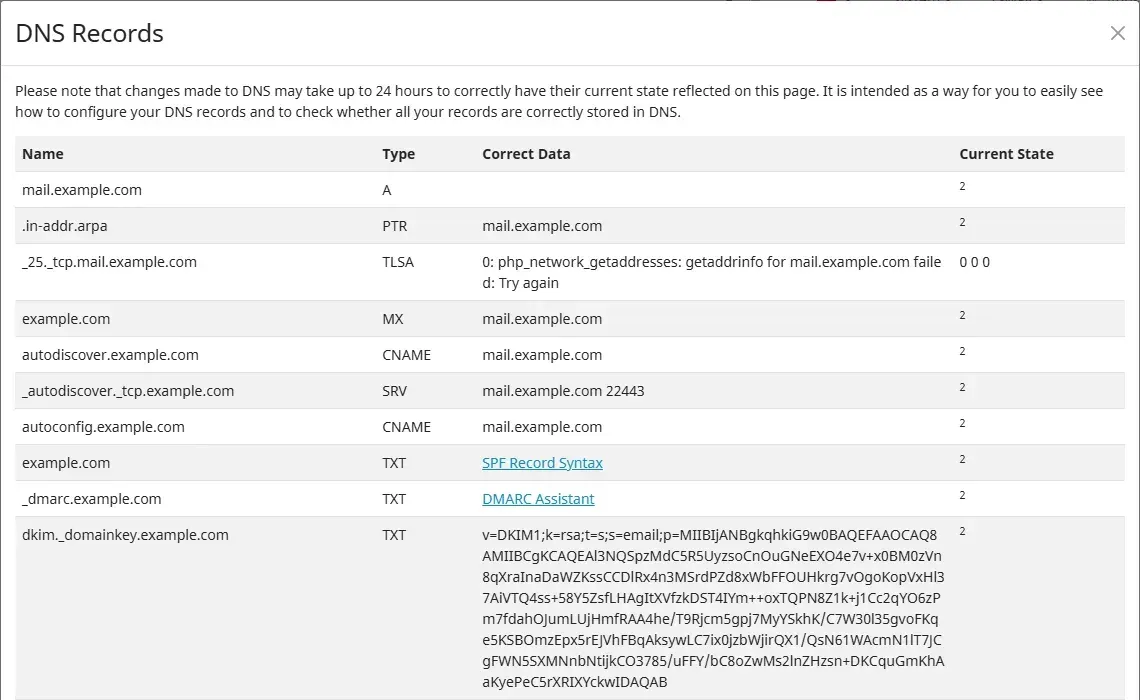The image size is (1140, 700).
Task: Click the Current State column header
Action: [1006, 154]
